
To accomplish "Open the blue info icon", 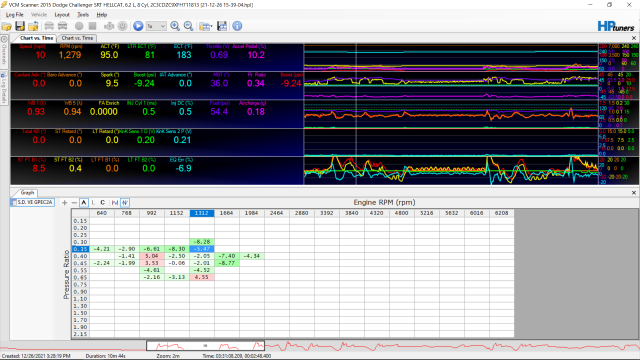I will [237, 26].
